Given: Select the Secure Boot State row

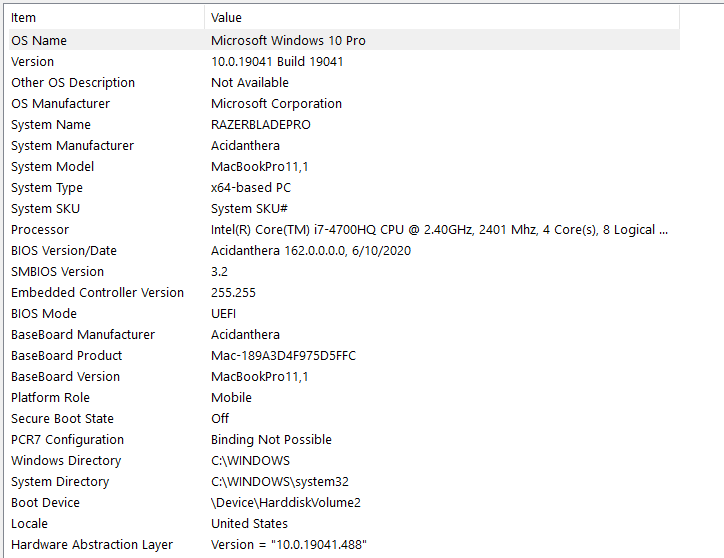Looking at the screenshot, I should [x=63, y=418].
